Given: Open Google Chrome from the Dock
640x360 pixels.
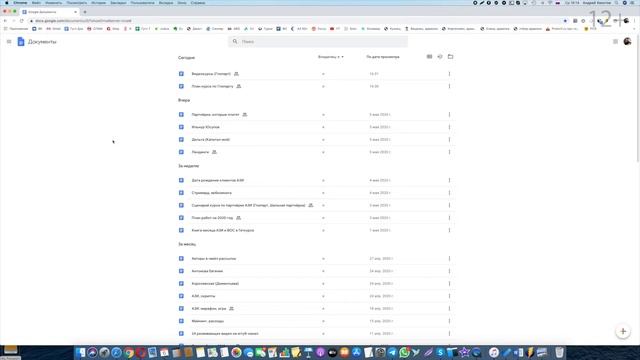Looking at the screenshot, I should [x=129, y=352].
